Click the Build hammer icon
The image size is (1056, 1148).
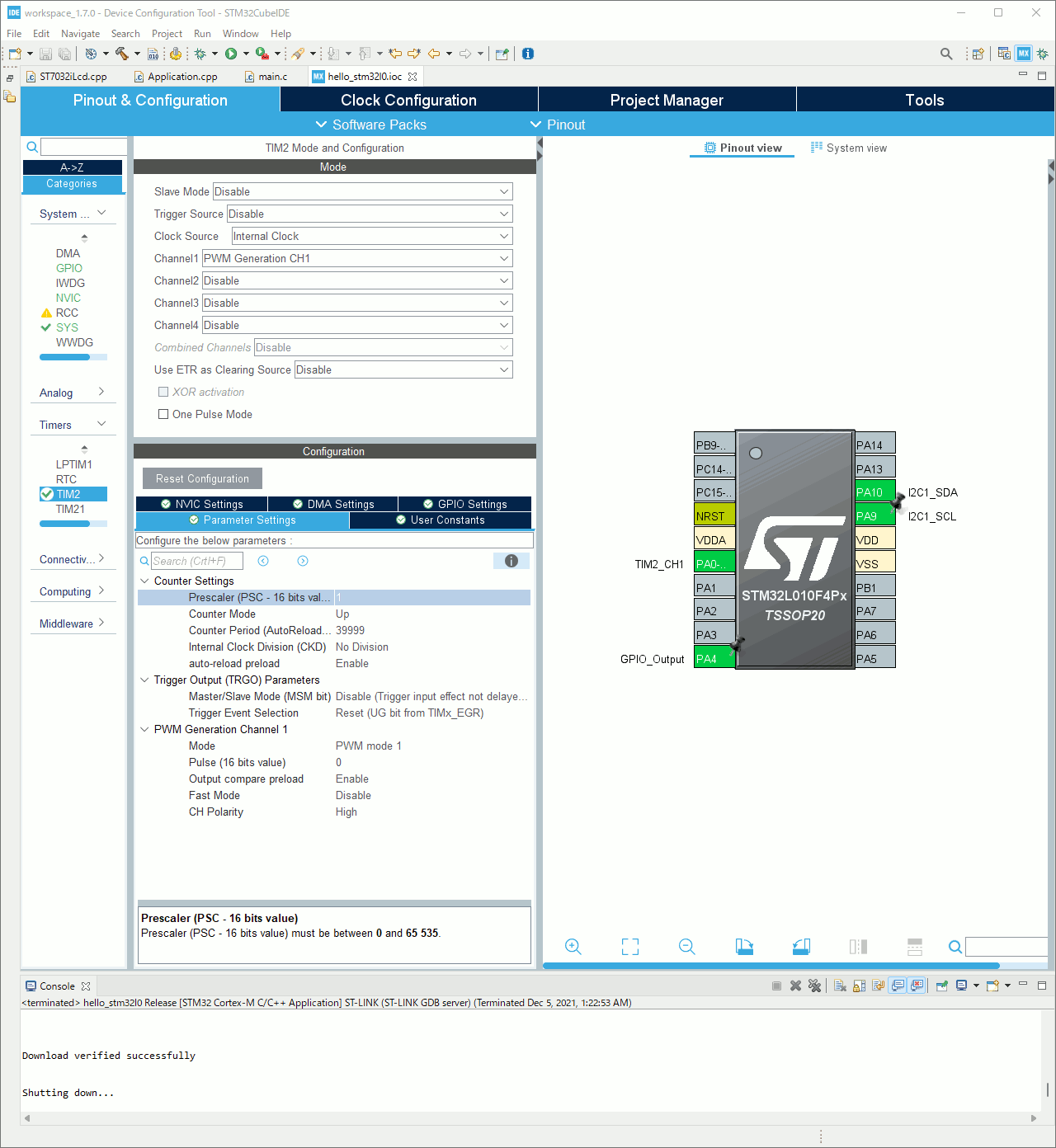click(x=122, y=54)
